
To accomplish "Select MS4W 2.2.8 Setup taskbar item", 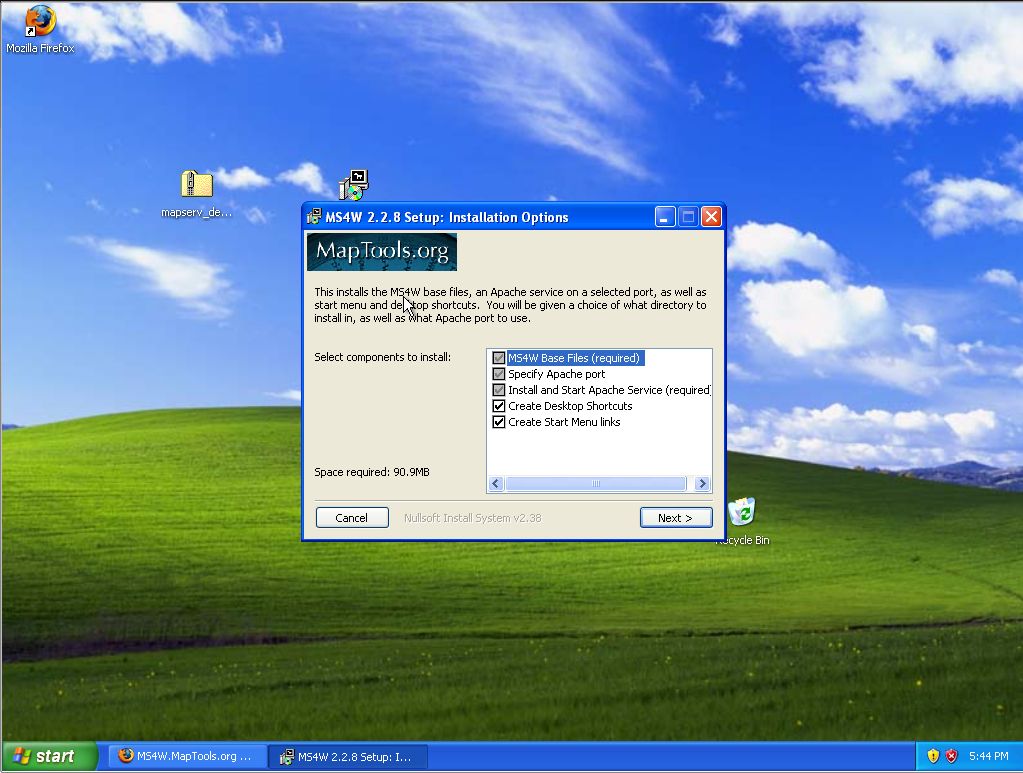I will click(348, 756).
